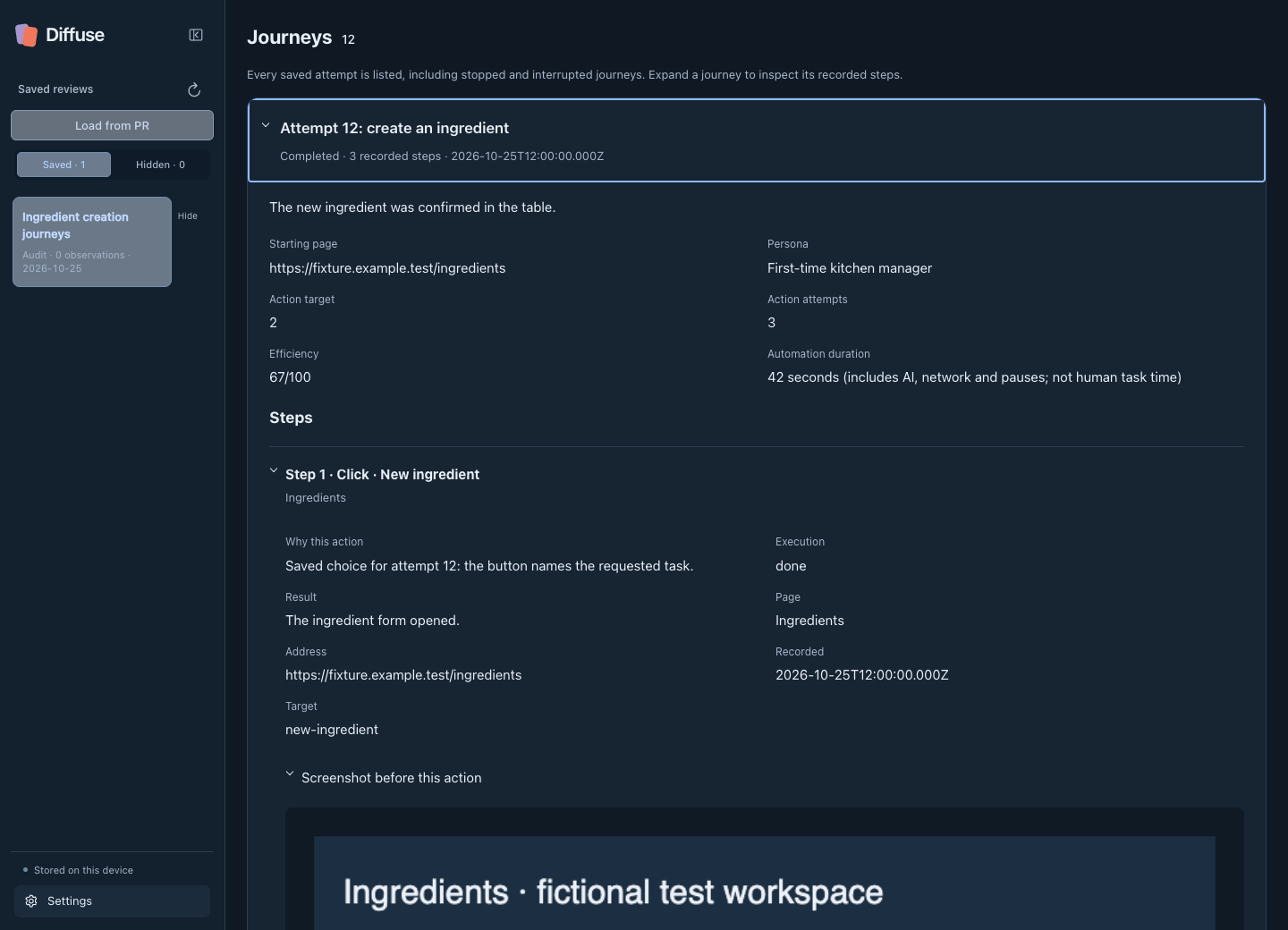The width and height of the screenshot is (1288, 930).
Task: Open the Ingredient creation journeys review
Action: tap(92, 241)
